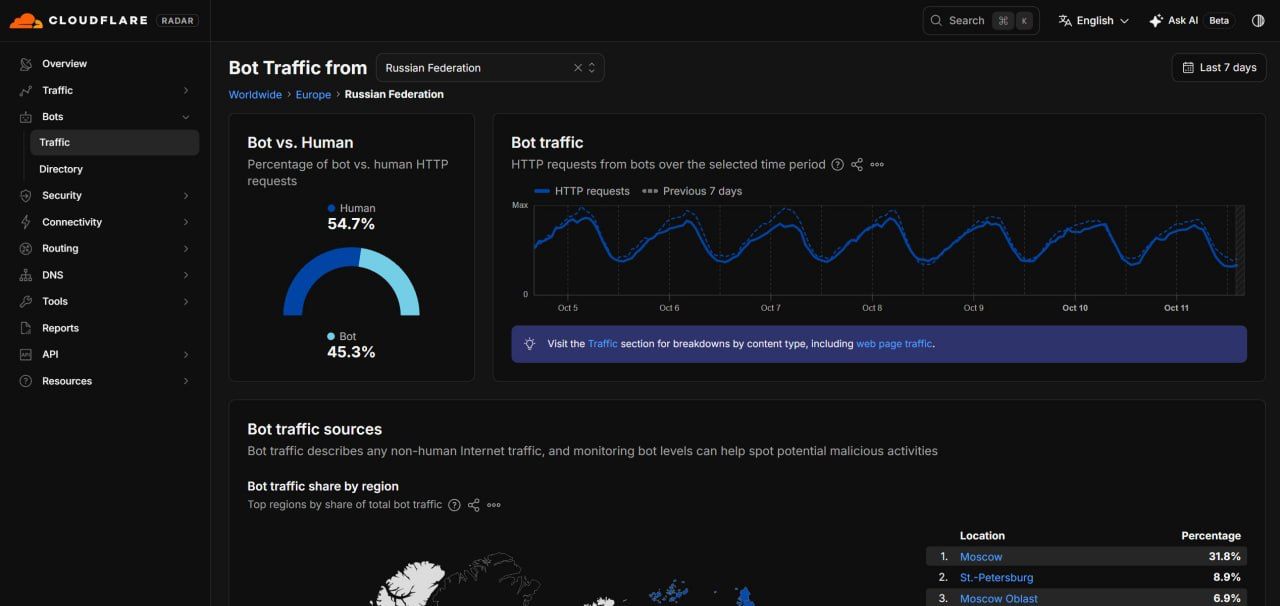Click in the Search field
The width and height of the screenshot is (1280, 606).
[981, 20]
